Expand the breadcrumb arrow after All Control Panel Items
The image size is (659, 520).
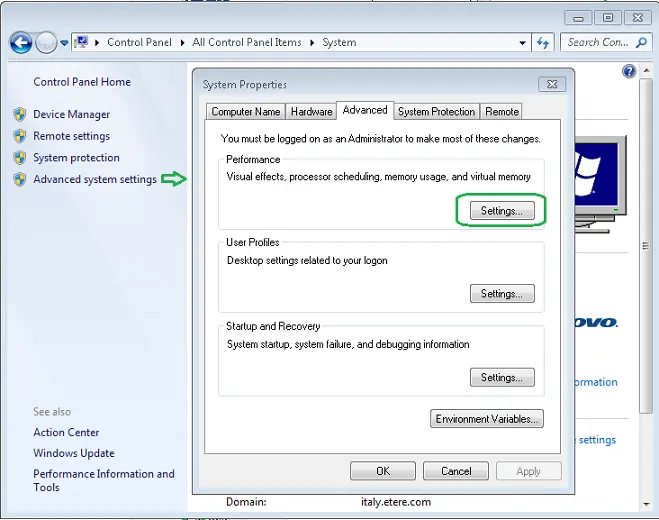[312, 43]
